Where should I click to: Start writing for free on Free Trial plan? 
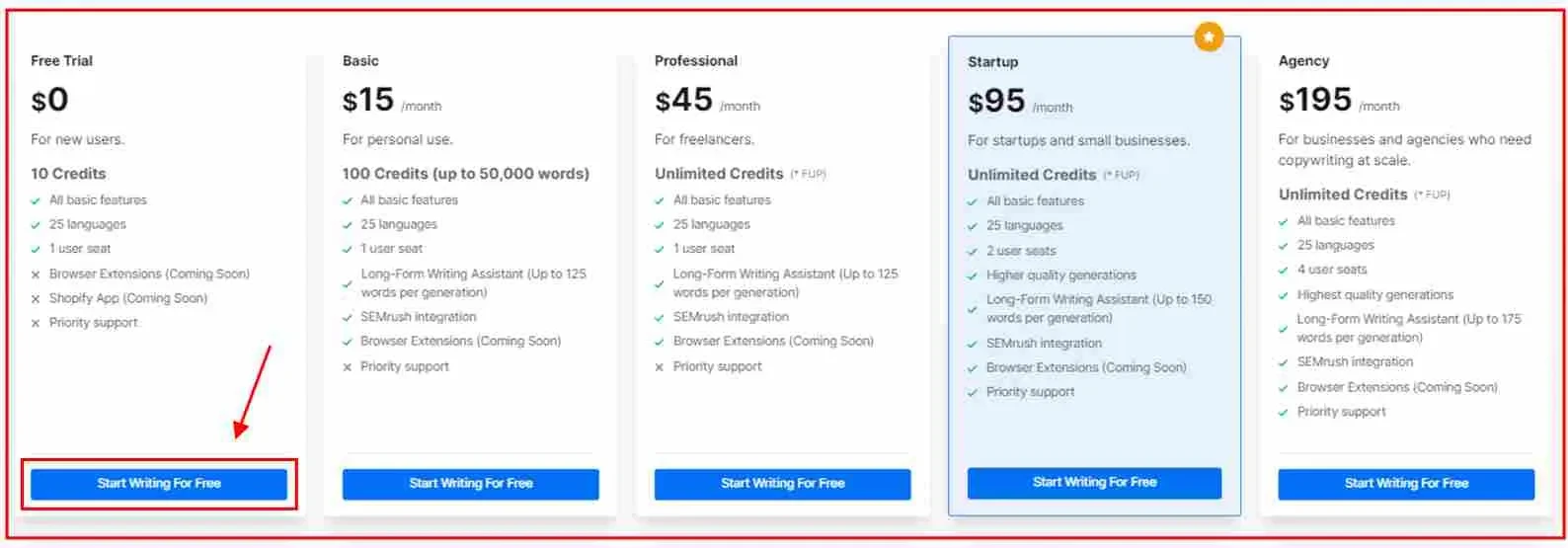point(159,484)
